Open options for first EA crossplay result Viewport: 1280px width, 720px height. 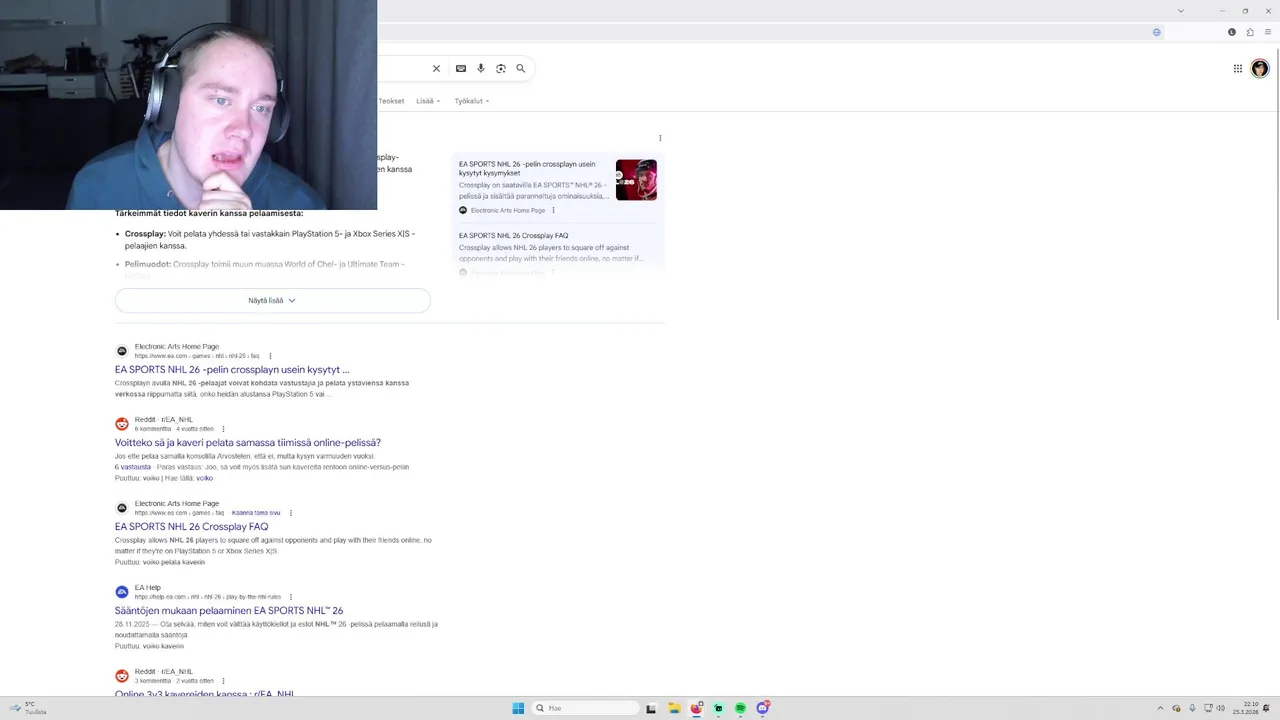(x=270, y=356)
